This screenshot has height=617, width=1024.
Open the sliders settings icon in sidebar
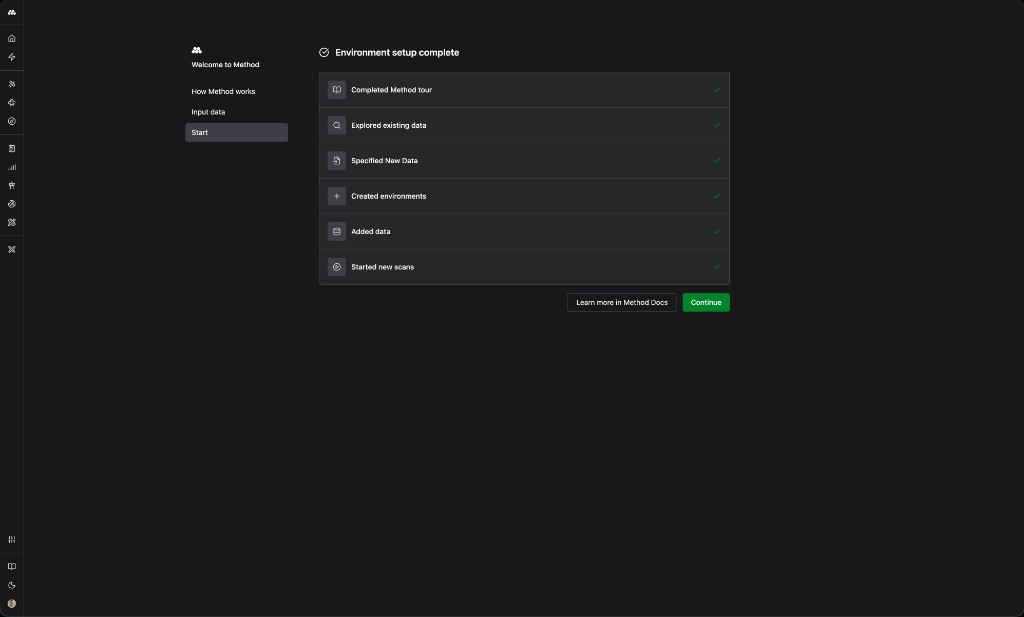click(x=12, y=539)
